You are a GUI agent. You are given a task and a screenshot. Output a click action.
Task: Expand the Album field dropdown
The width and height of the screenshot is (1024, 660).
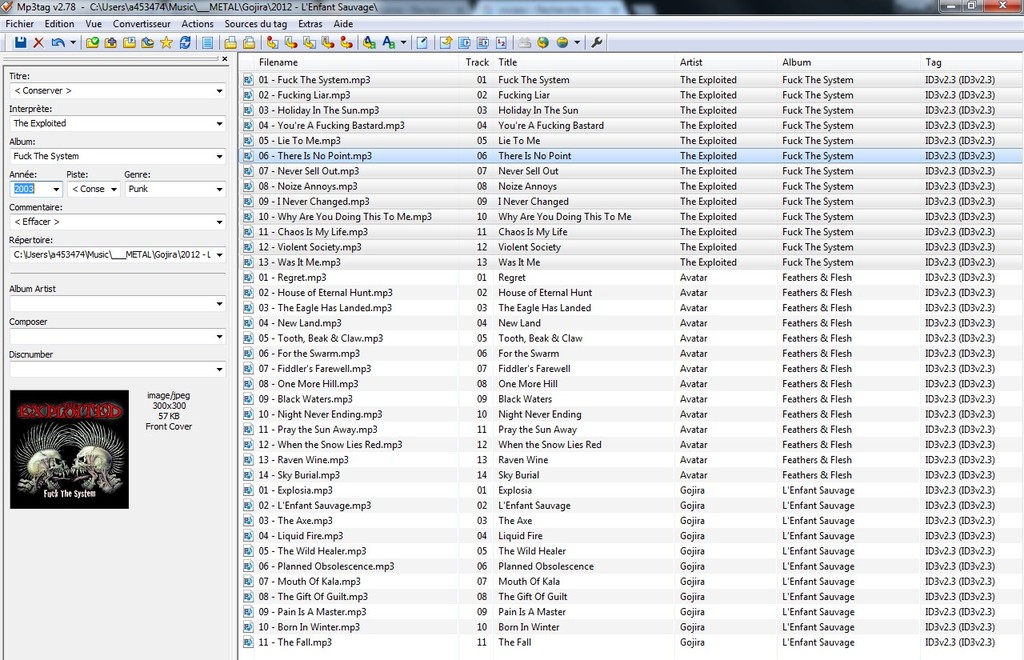219,156
